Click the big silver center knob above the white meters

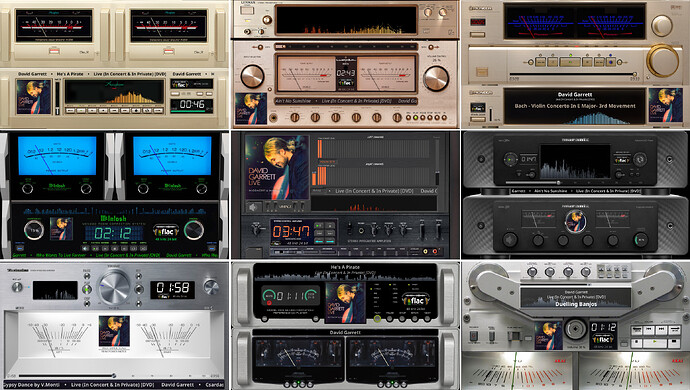pyautogui.click(x=114, y=287)
